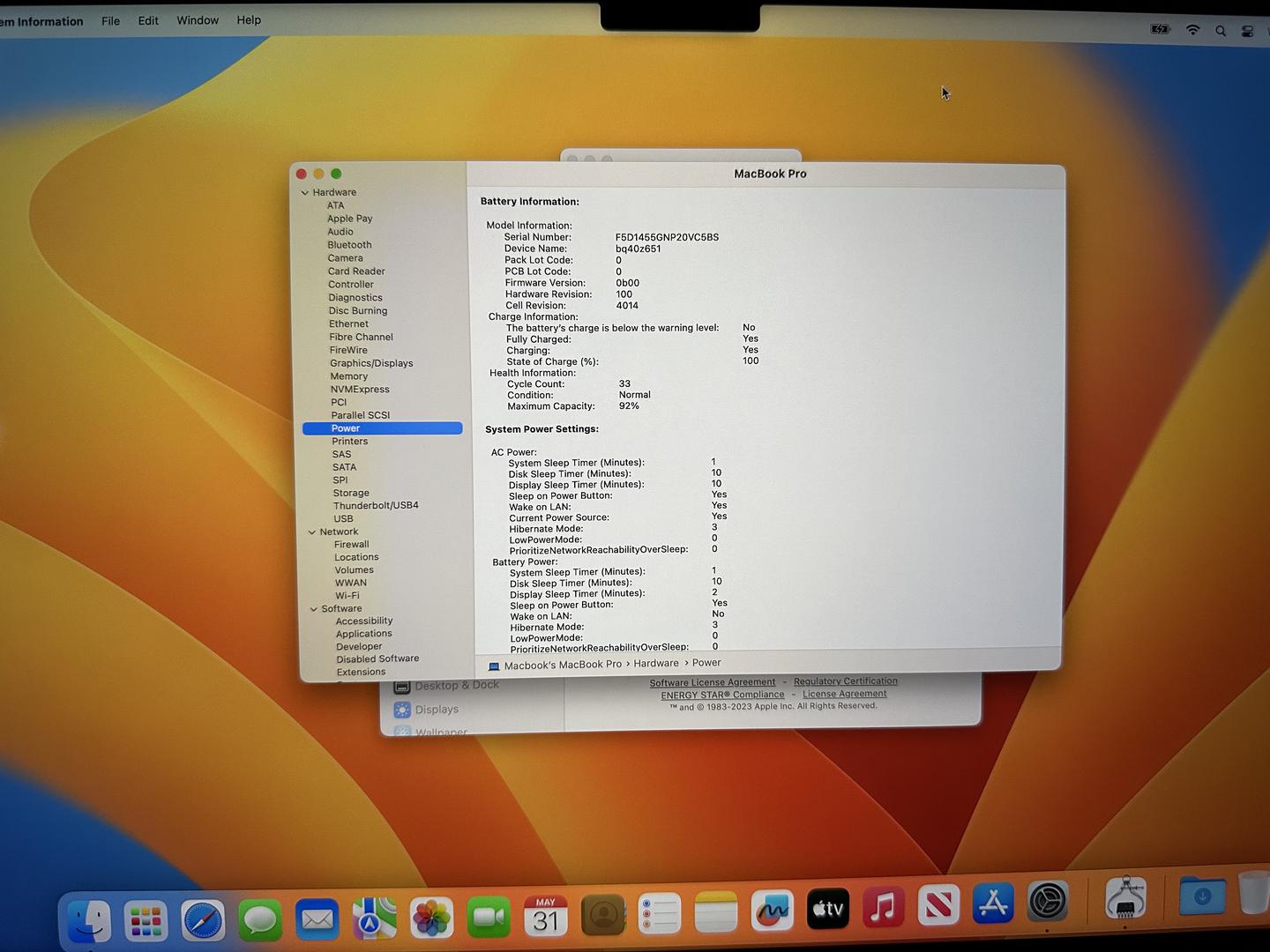Open the Window menu
Viewport: 1270px width, 952px height.
point(198,20)
